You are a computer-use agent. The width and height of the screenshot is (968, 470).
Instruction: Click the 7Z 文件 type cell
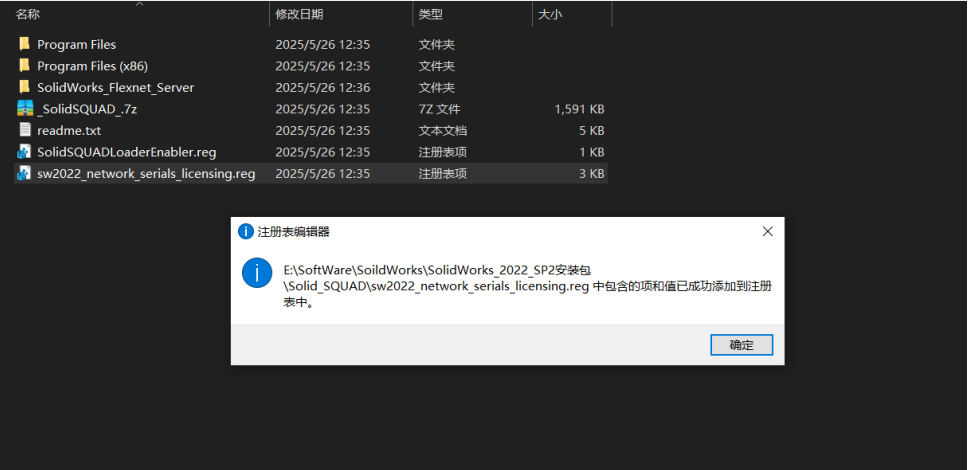(439, 109)
